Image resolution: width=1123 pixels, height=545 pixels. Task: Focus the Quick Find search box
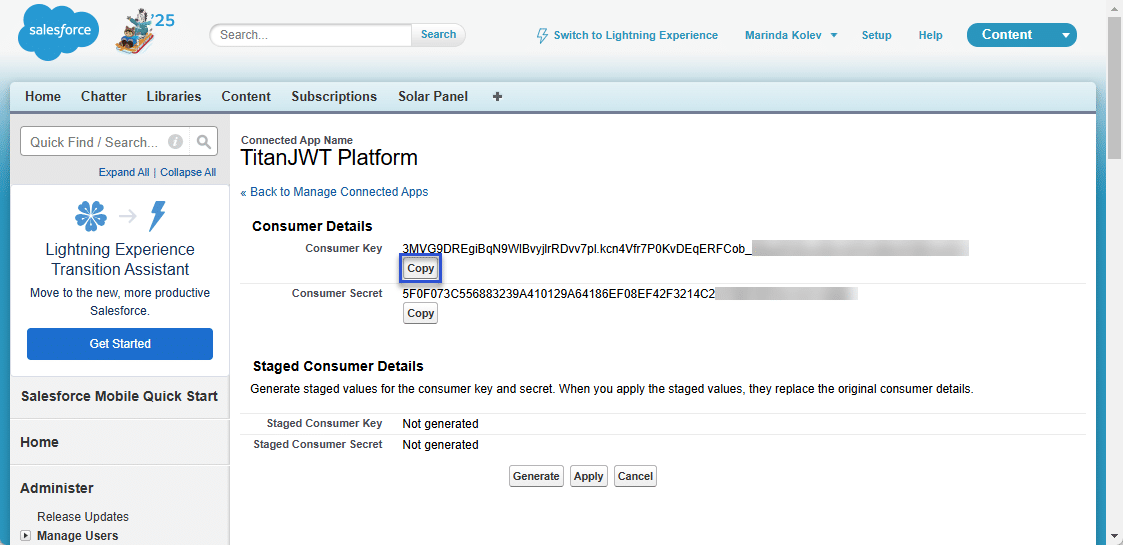point(96,142)
